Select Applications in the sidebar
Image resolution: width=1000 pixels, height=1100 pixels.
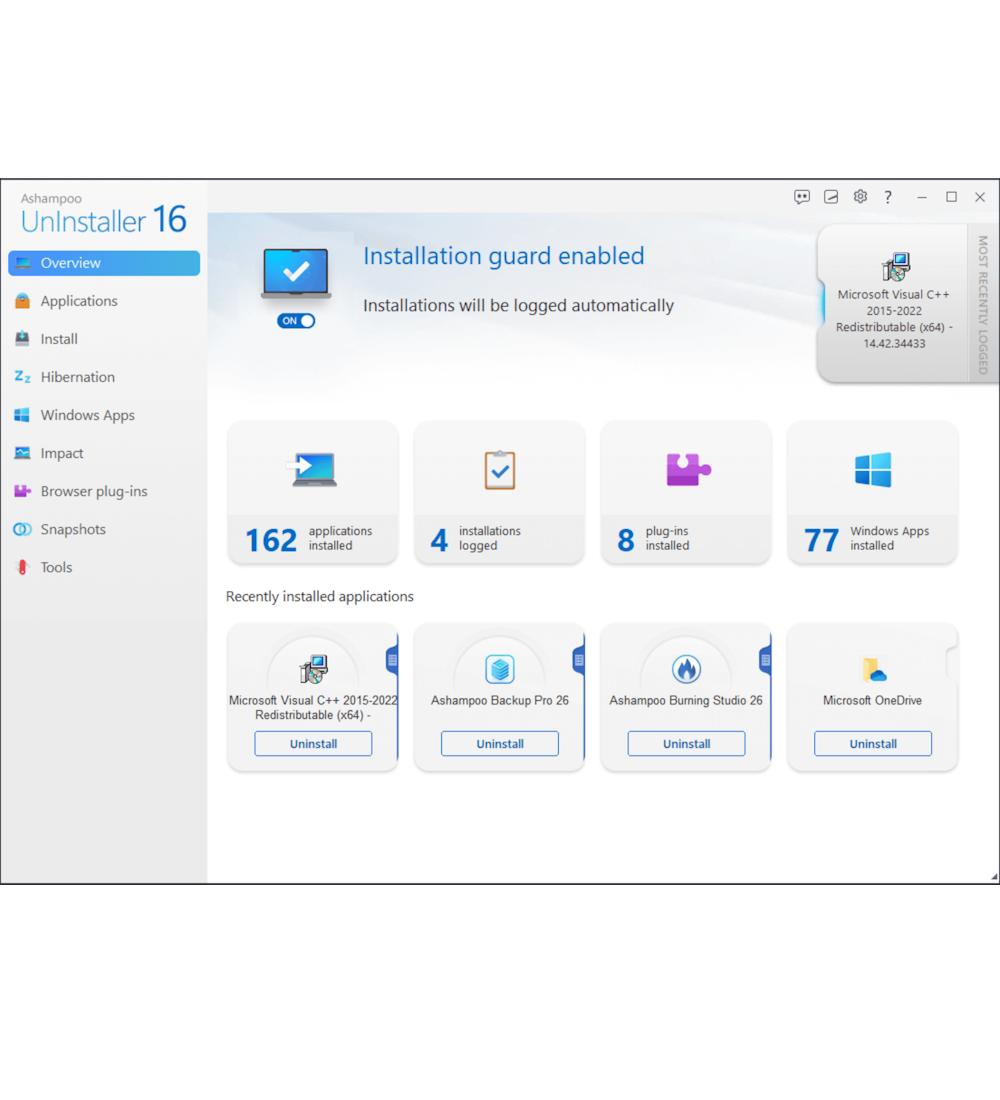(79, 301)
